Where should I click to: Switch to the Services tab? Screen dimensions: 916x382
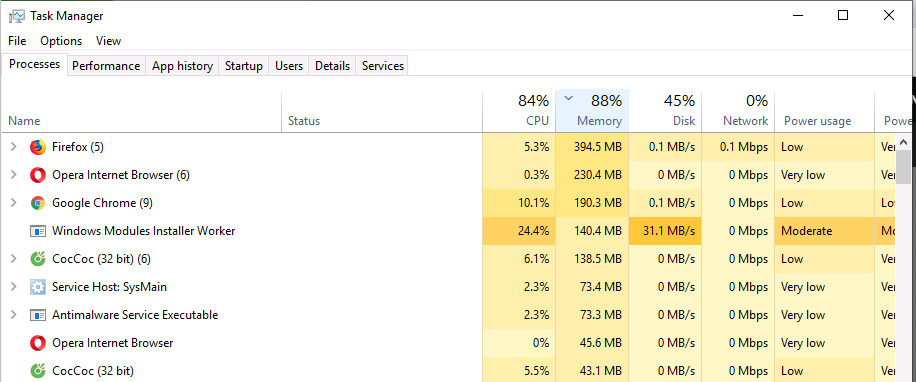pos(383,66)
